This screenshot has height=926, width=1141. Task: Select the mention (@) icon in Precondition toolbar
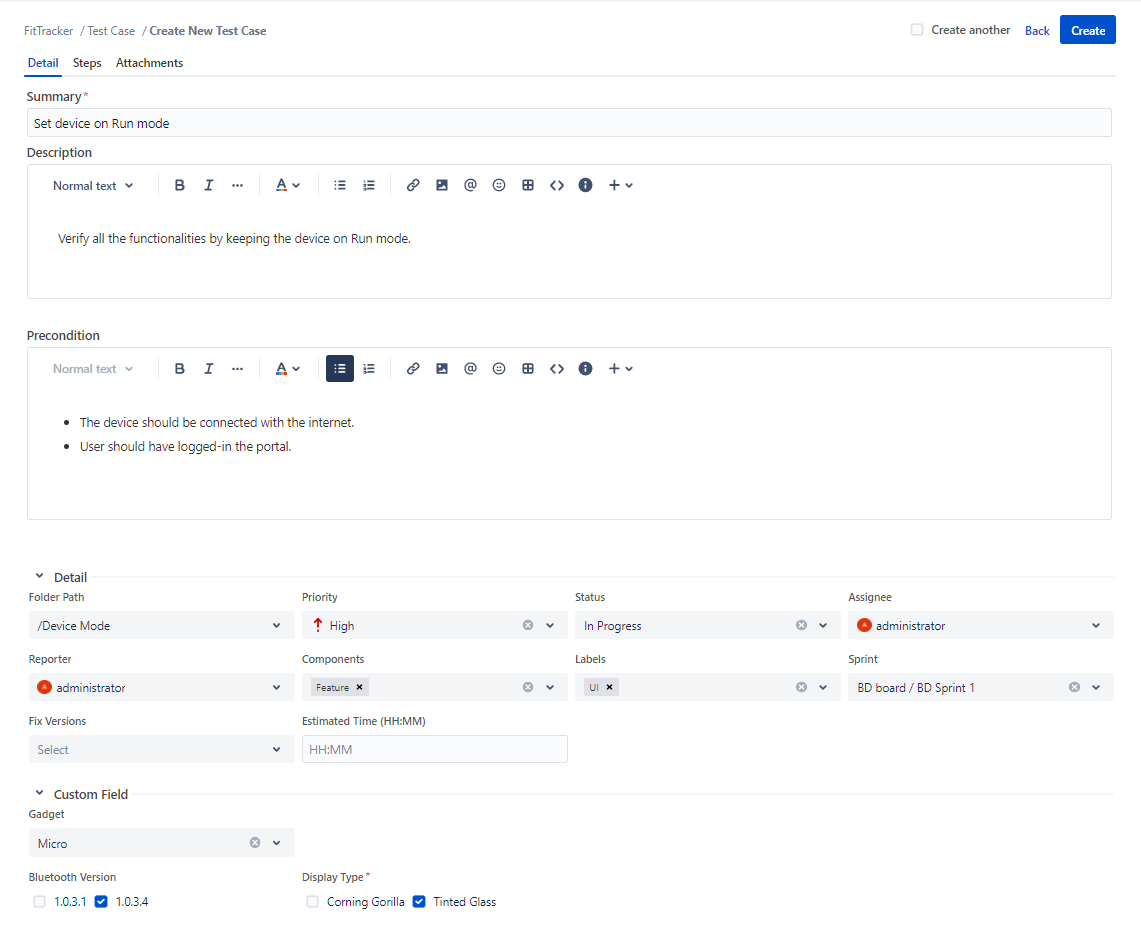pos(470,368)
